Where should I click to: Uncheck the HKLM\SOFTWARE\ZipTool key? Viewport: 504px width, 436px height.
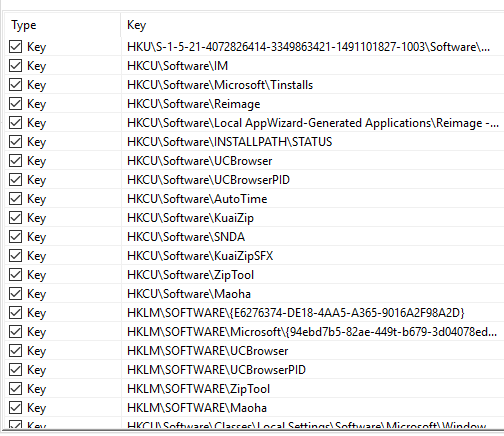point(16,389)
